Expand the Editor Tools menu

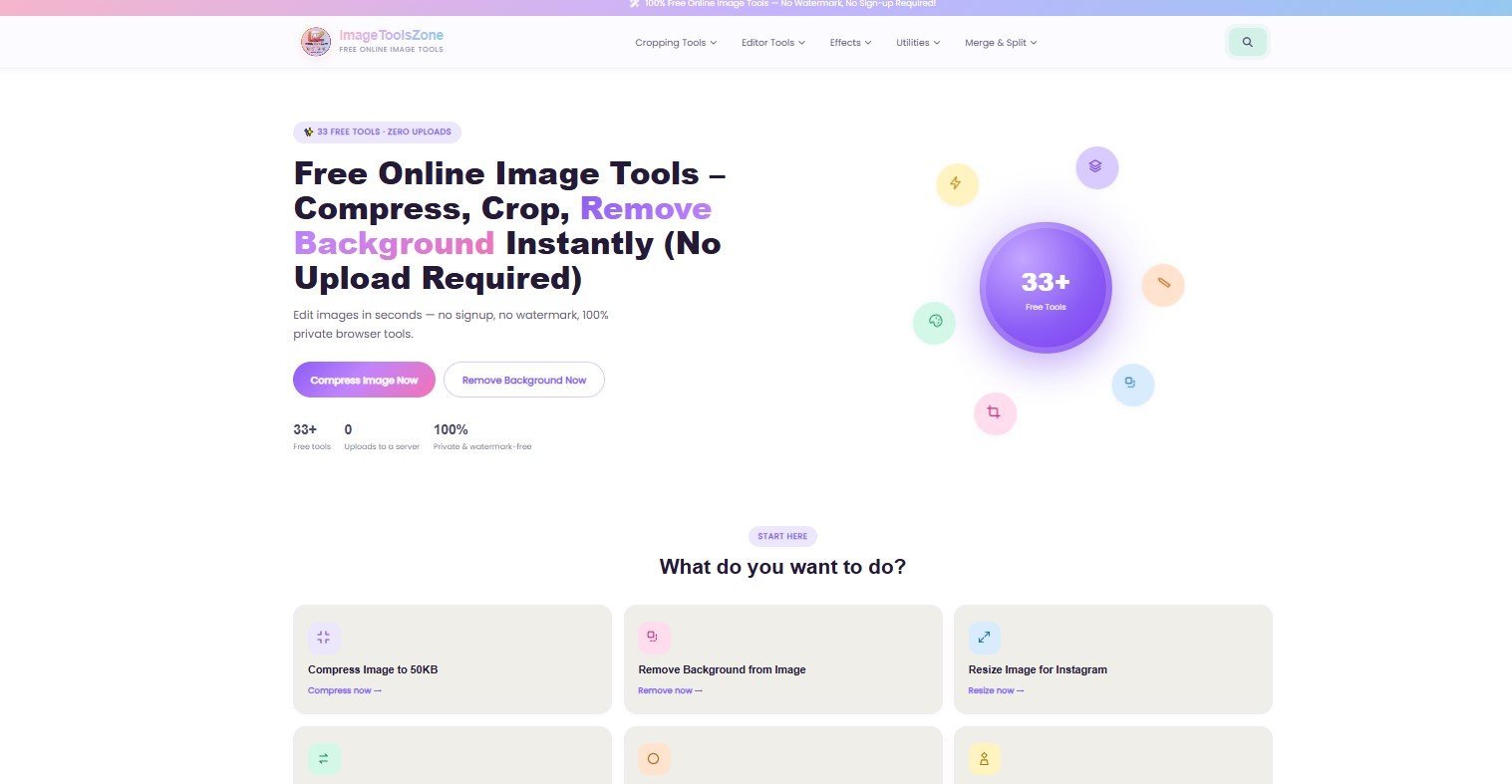coord(772,43)
